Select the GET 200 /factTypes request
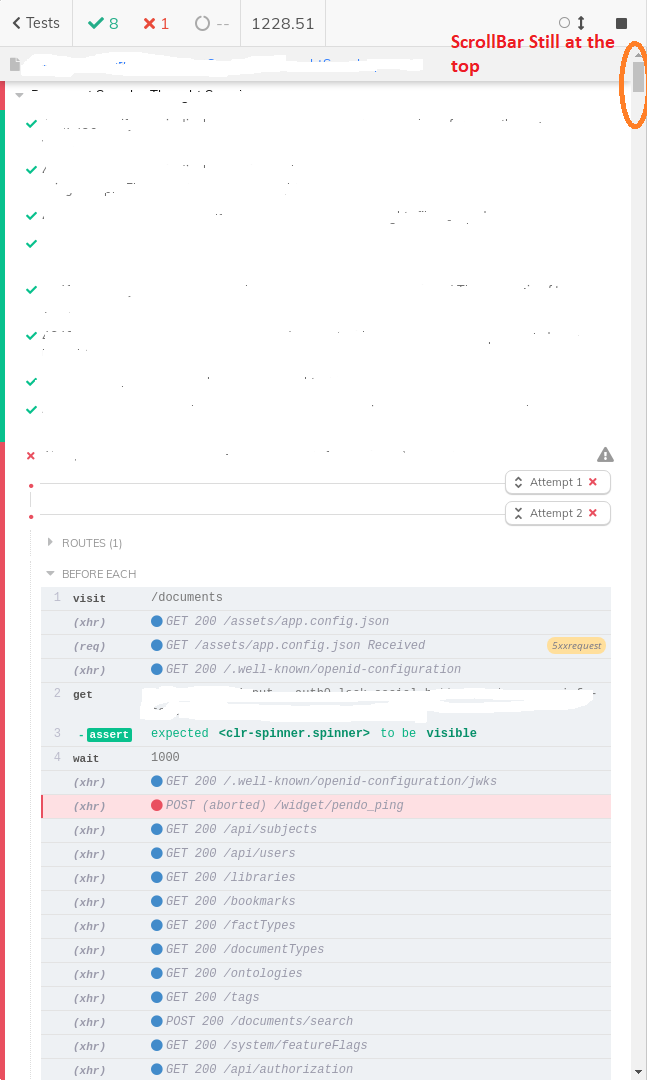 [x=326, y=926]
